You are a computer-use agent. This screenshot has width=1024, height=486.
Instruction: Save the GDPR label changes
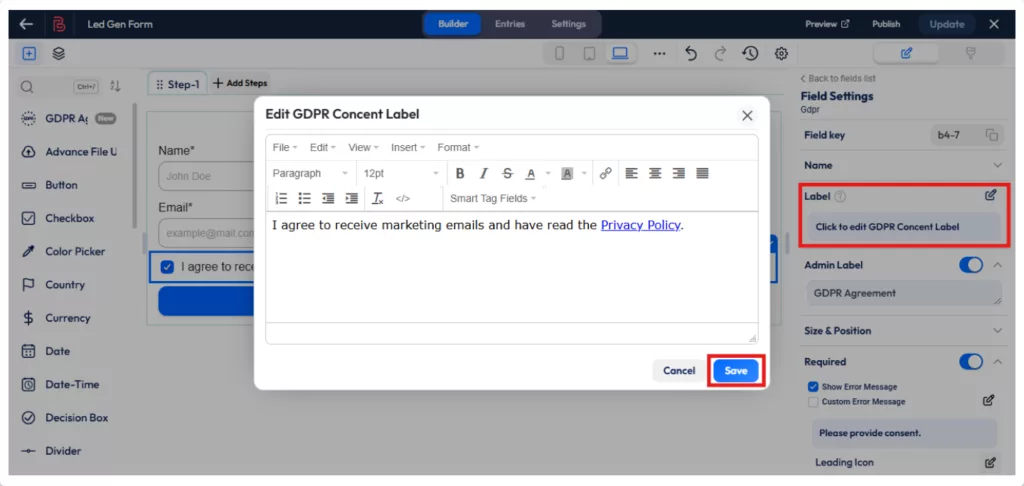tap(735, 370)
